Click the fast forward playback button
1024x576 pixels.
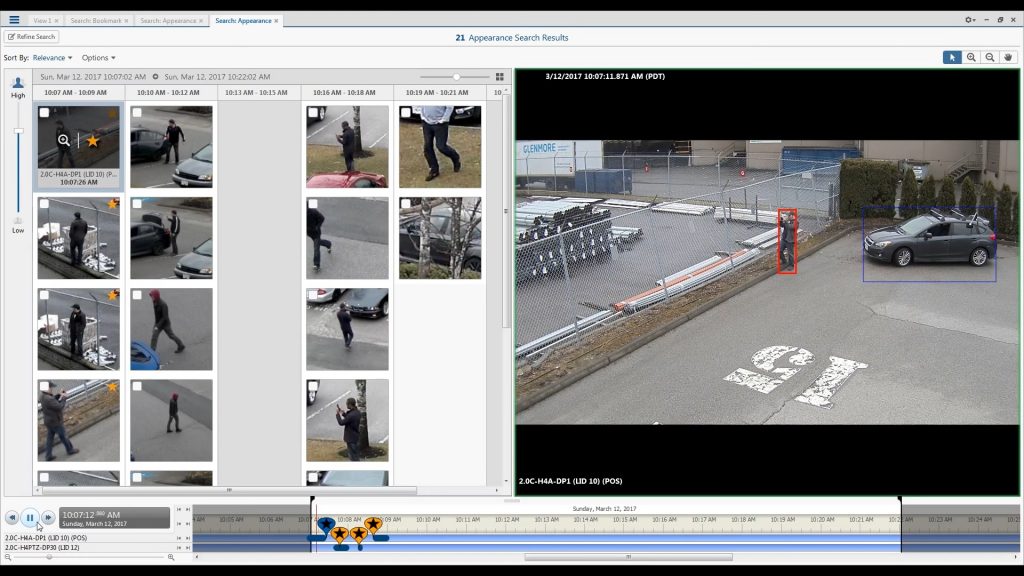[48, 517]
